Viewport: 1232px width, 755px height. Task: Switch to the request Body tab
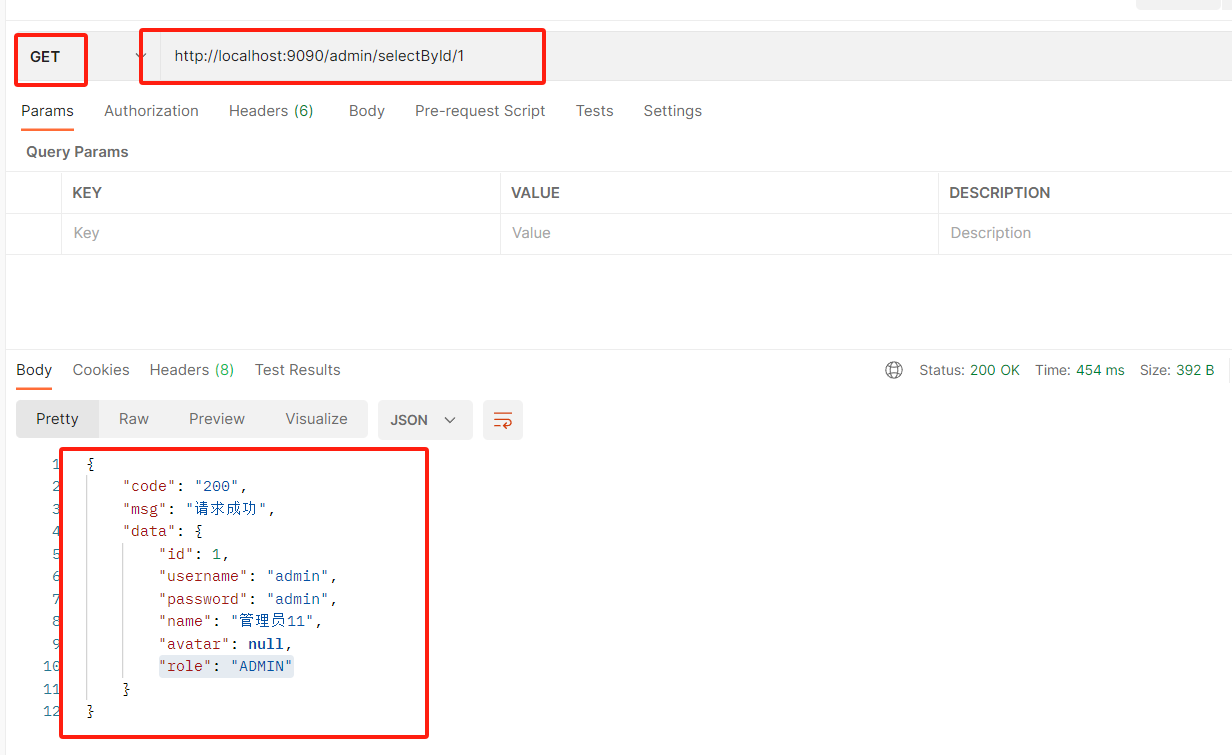pyautogui.click(x=367, y=111)
